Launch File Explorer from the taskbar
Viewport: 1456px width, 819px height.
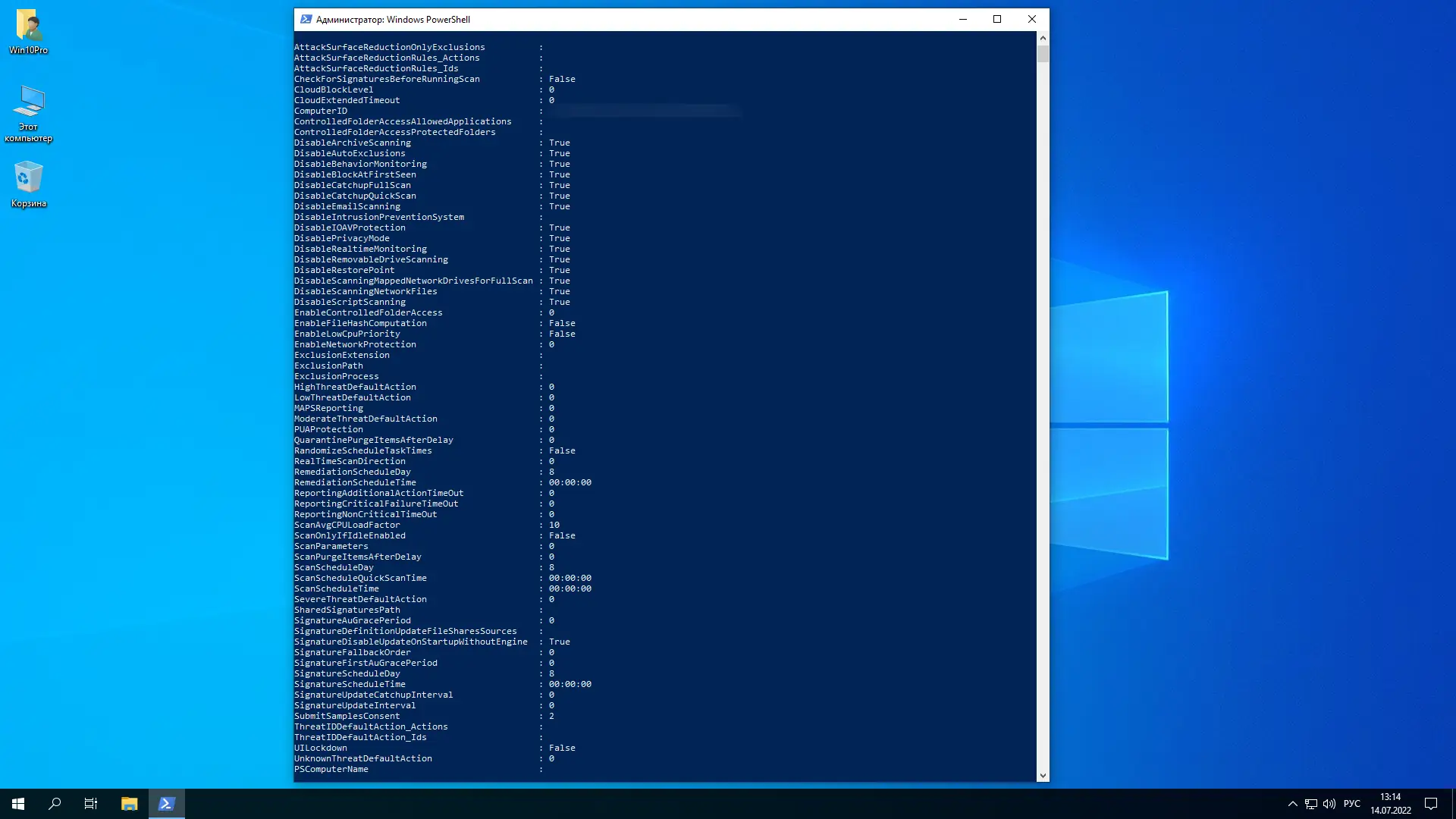[129, 804]
